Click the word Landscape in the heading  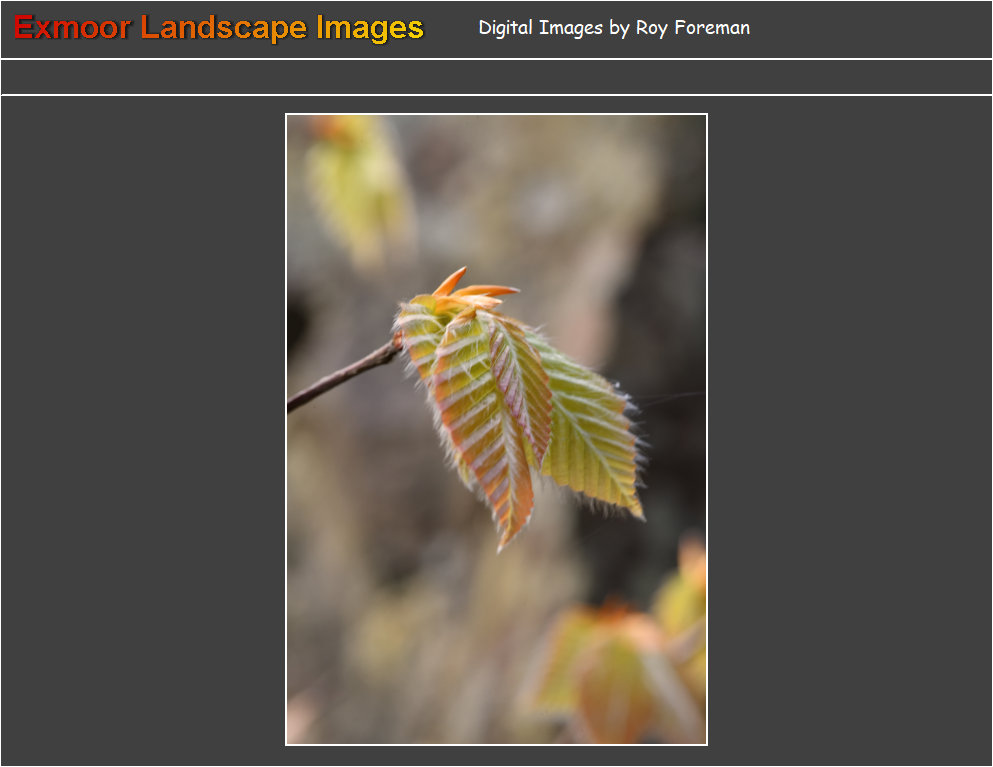224,28
